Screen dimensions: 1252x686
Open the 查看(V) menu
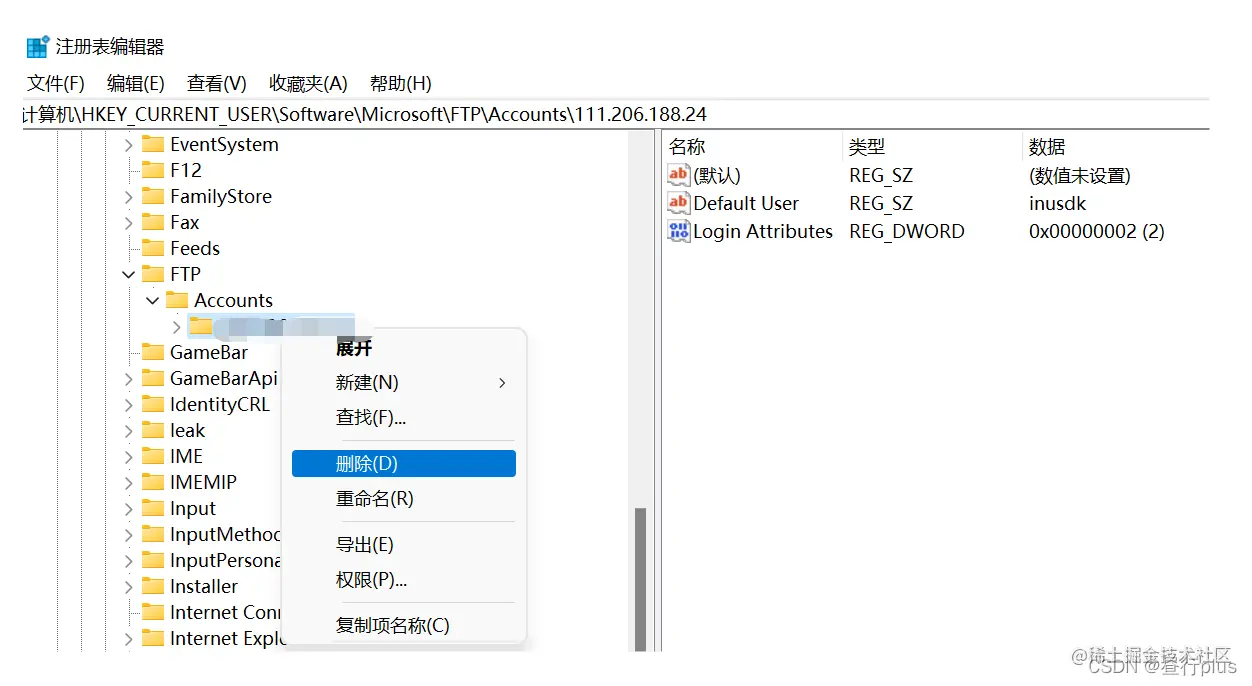(x=216, y=83)
